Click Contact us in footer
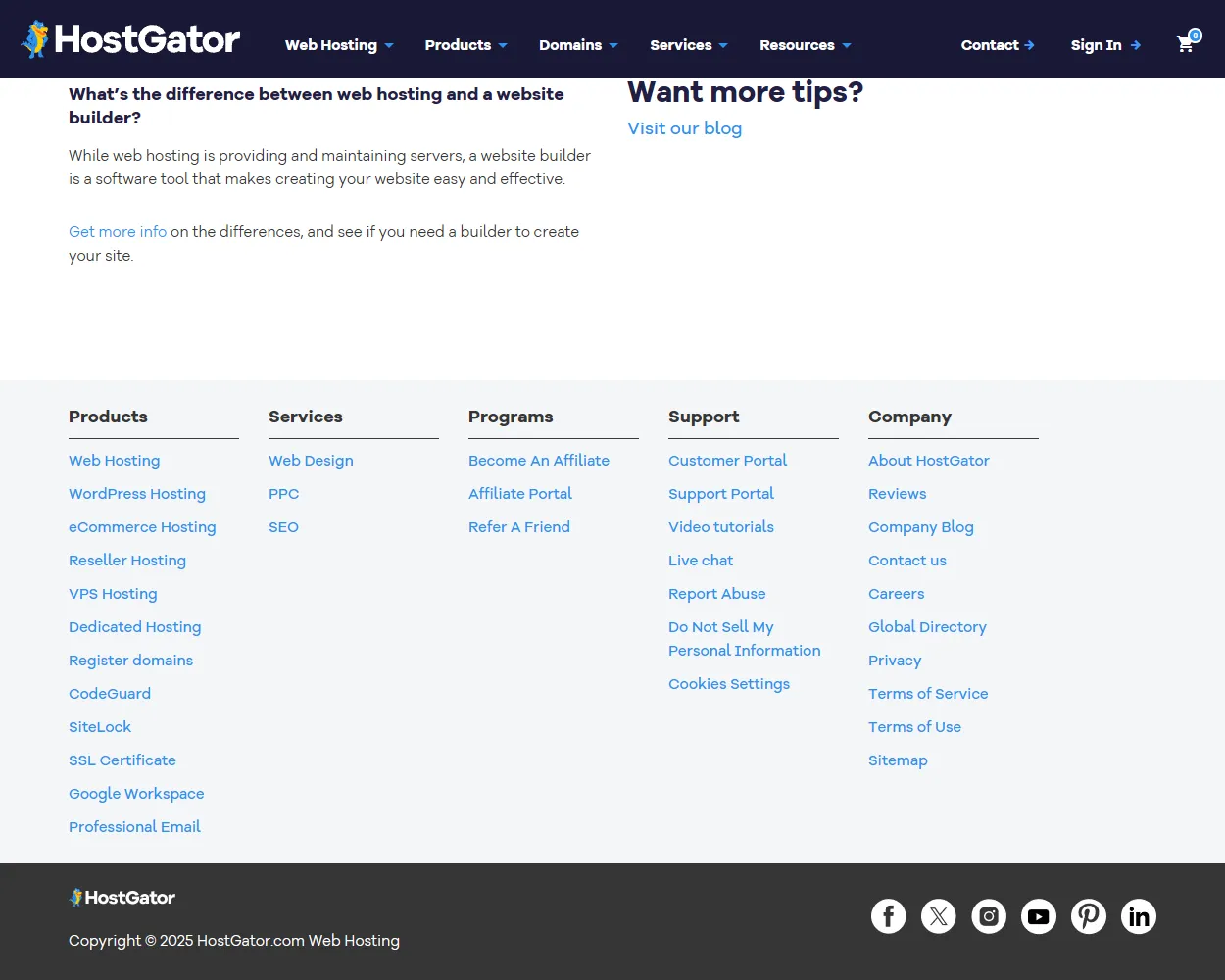Viewport: 1225px width, 980px height. tap(907, 561)
